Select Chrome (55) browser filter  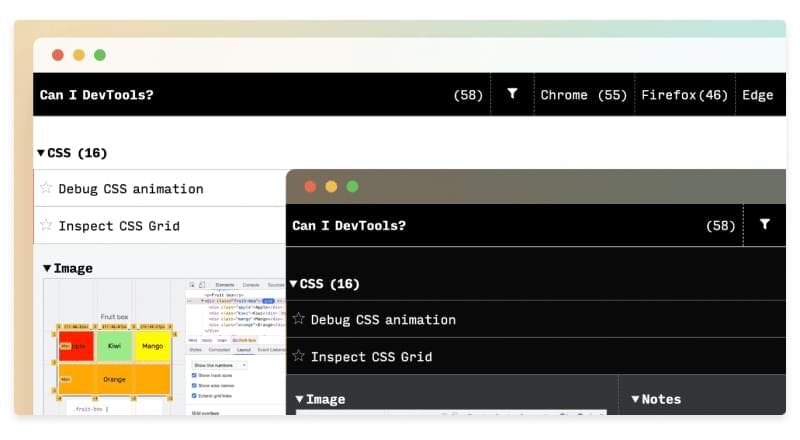pos(584,95)
